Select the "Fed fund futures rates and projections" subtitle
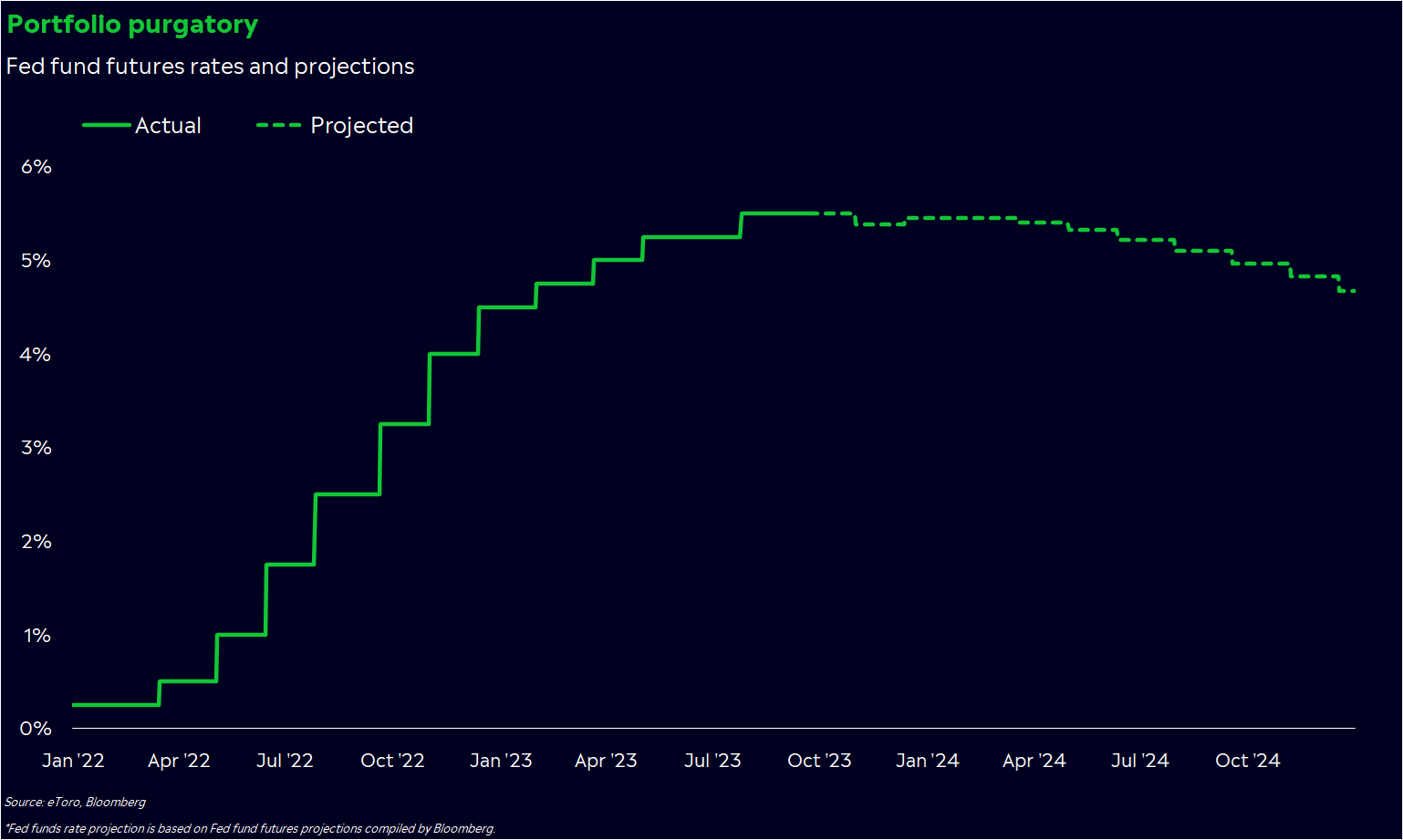The image size is (1403, 840). tap(210, 67)
